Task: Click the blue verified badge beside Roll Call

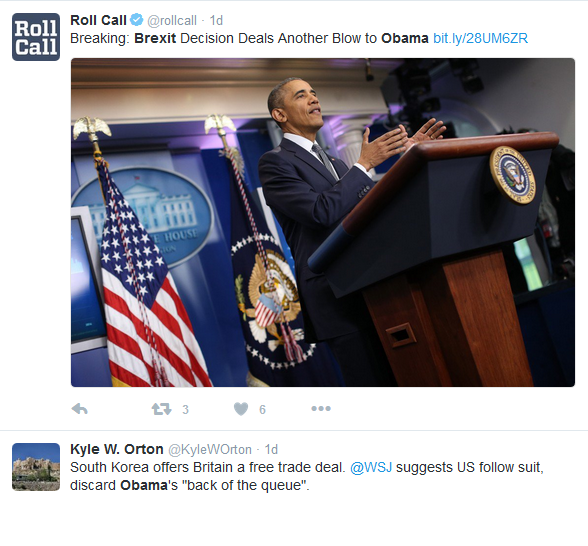Action: pyautogui.click(x=136, y=20)
